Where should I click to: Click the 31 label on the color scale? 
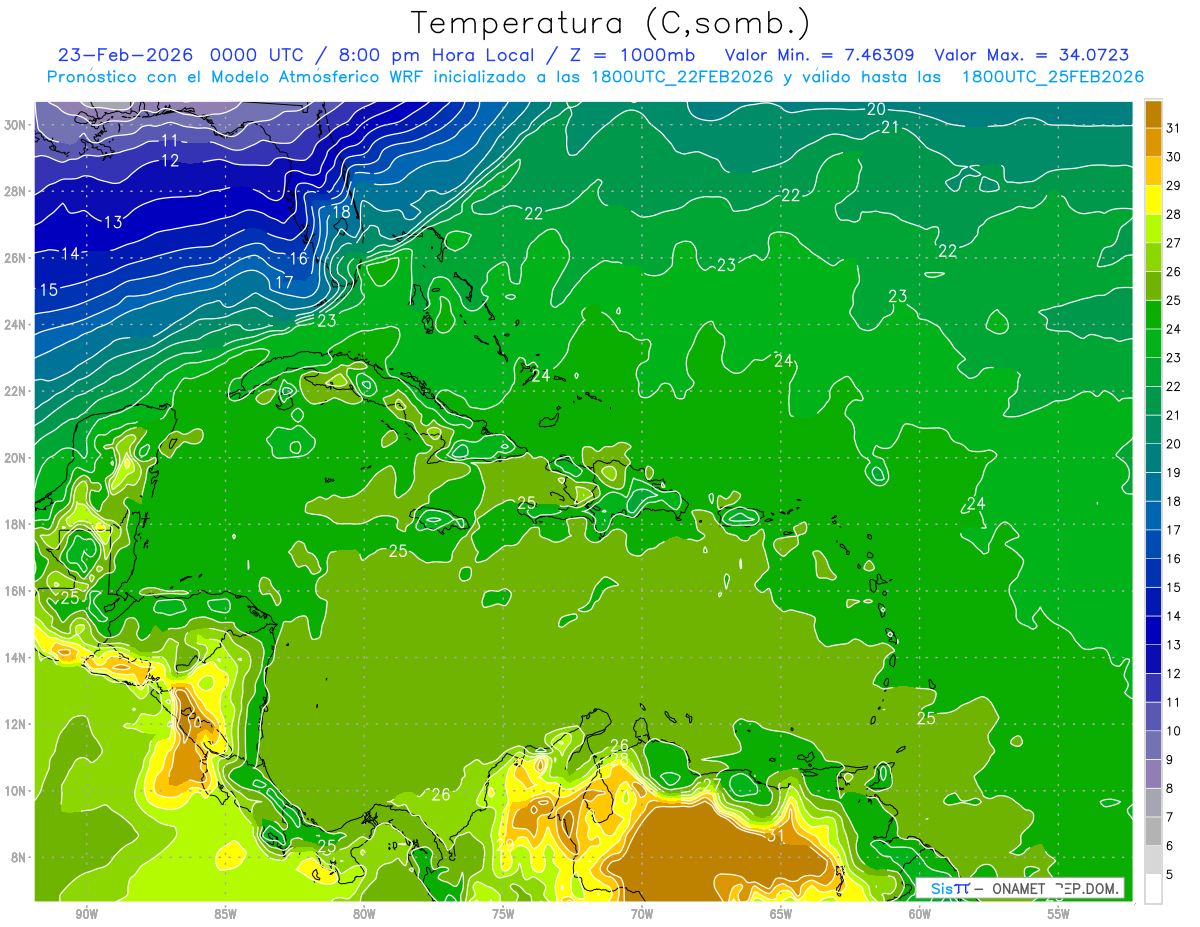[x=1173, y=128]
